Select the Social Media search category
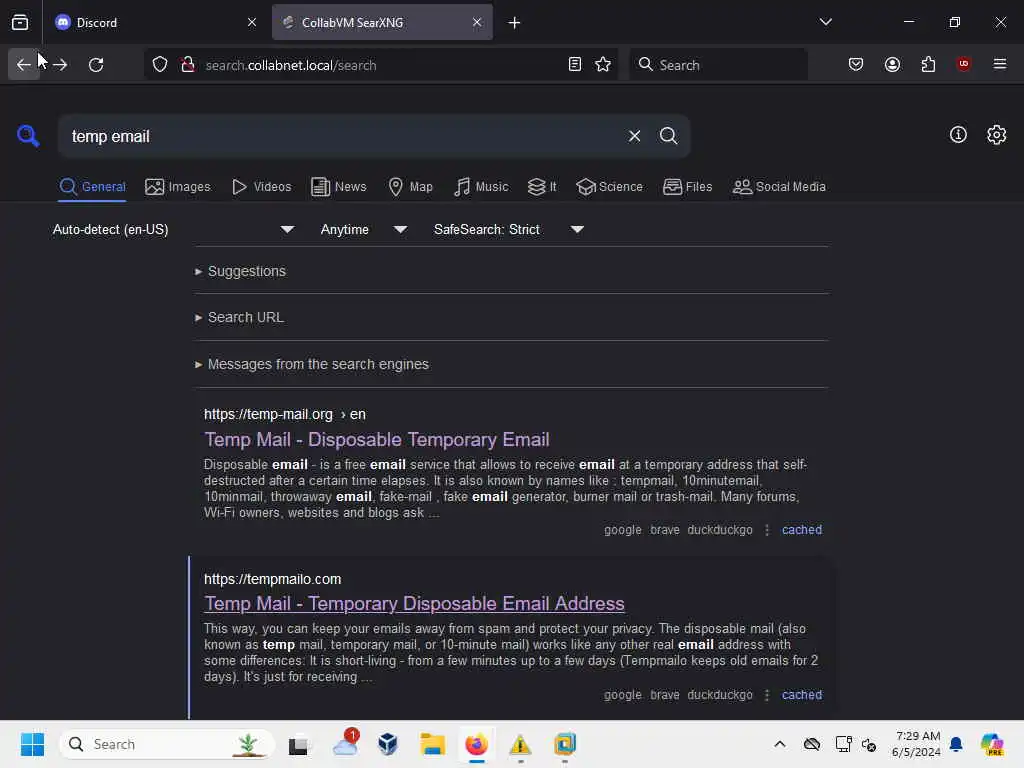The width and height of the screenshot is (1024, 768). [779, 187]
